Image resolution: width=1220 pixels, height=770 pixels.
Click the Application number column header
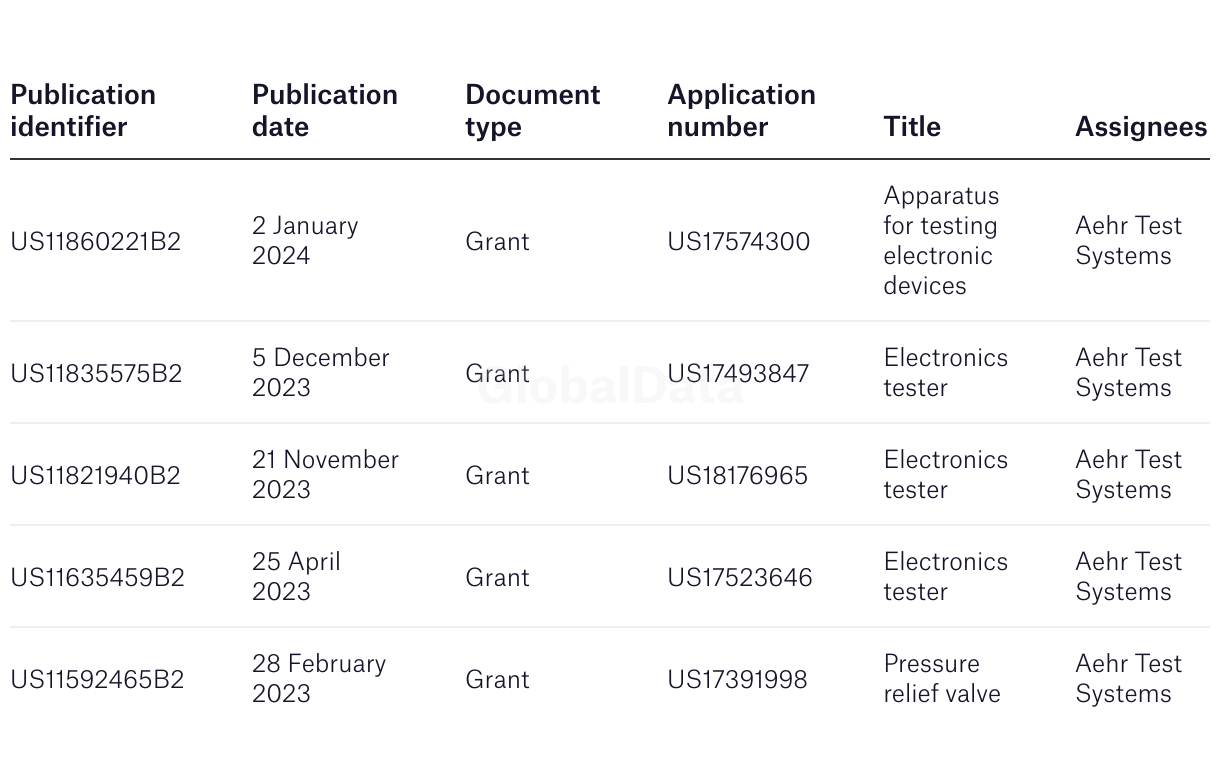tap(741, 111)
